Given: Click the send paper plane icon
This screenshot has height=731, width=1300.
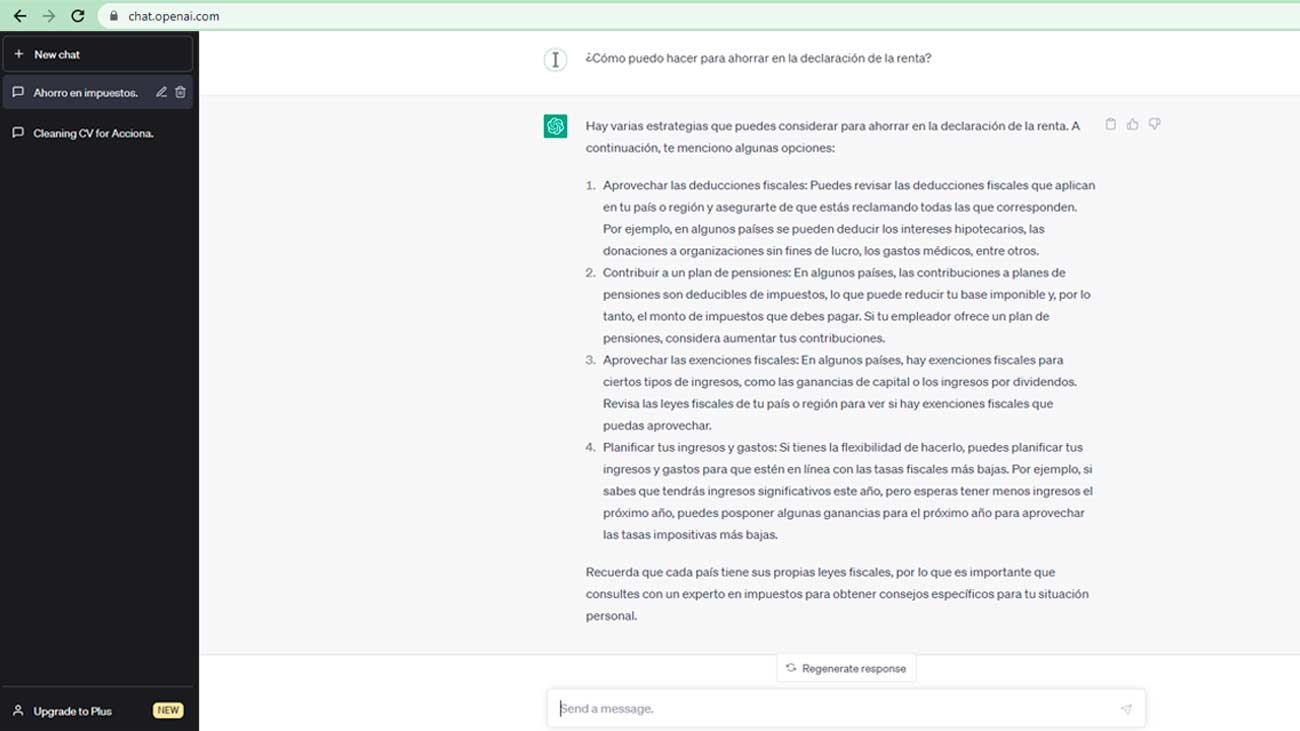Looking at the screenshot, I should tap(1126, 709).
